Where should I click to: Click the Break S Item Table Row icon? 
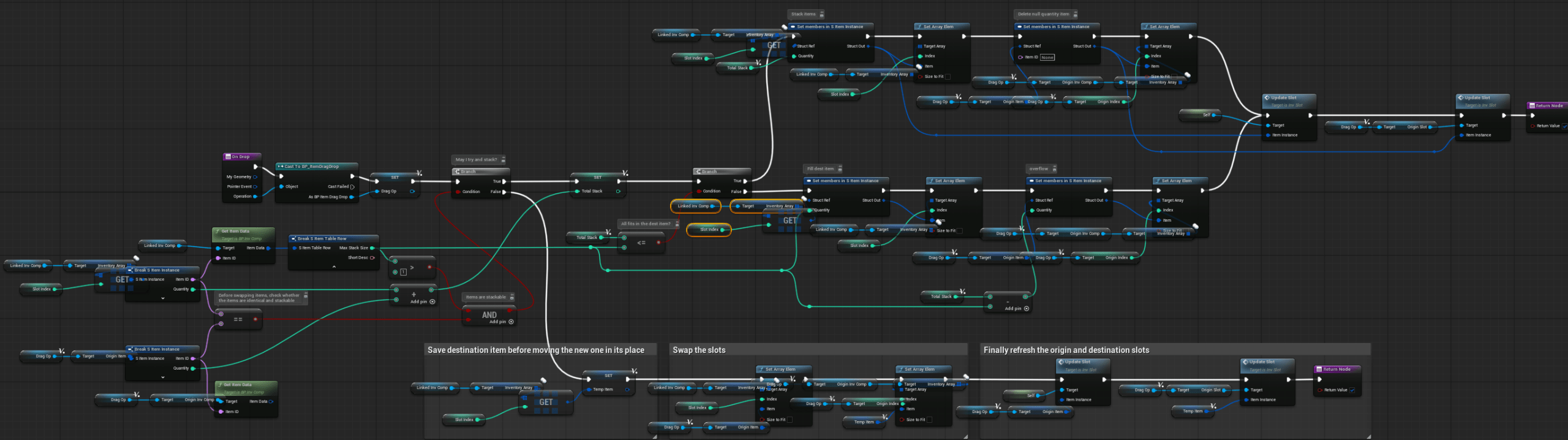click(x=293, y=239)
